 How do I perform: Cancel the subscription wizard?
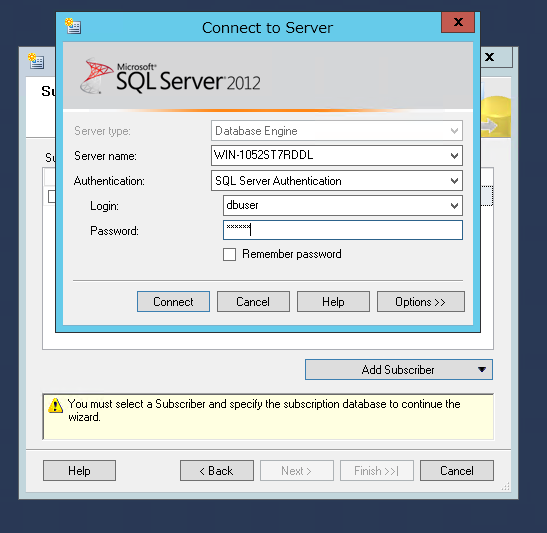tap(457, 471)
